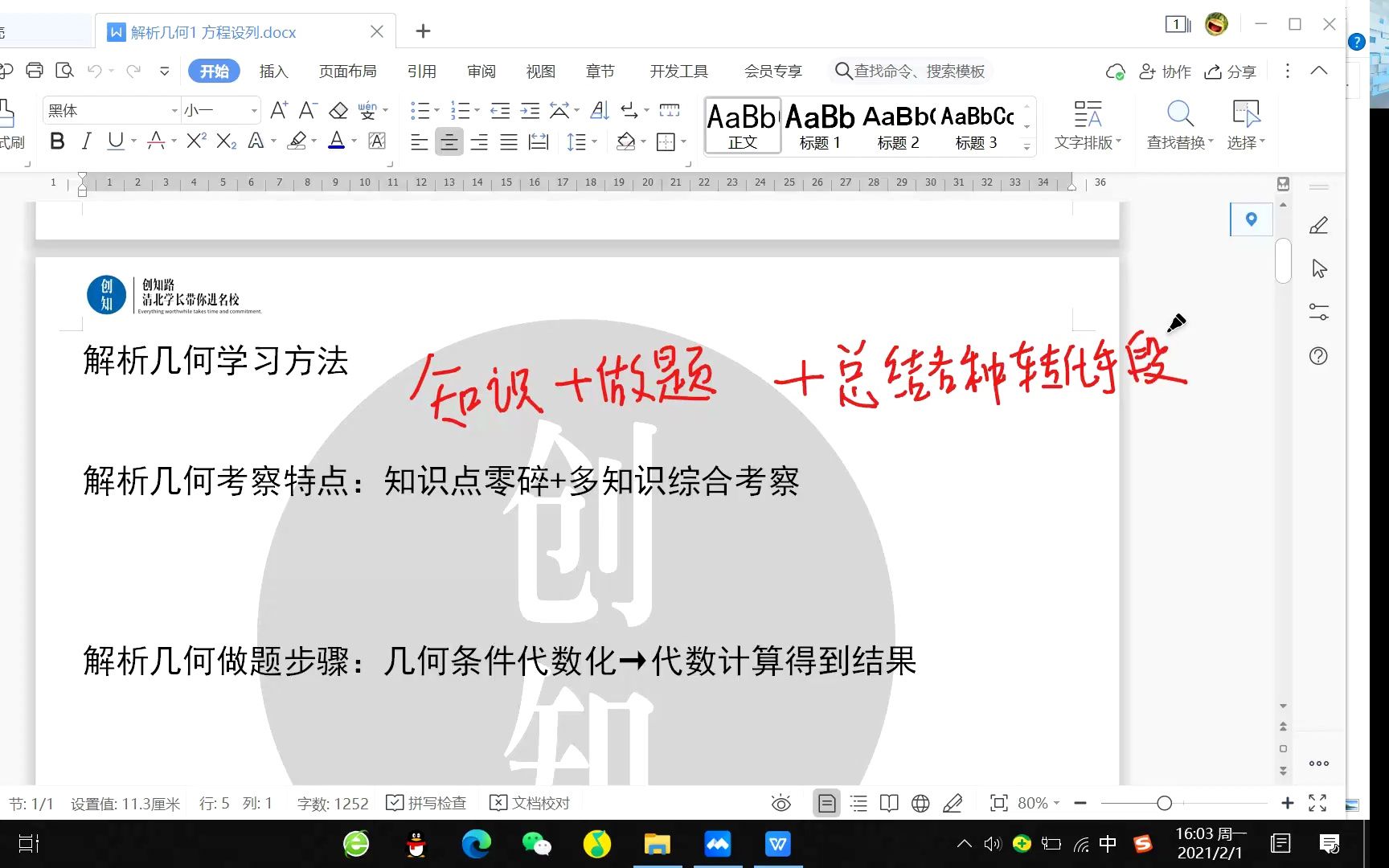Apply the 标题 1 style

(x=820, y=126)
